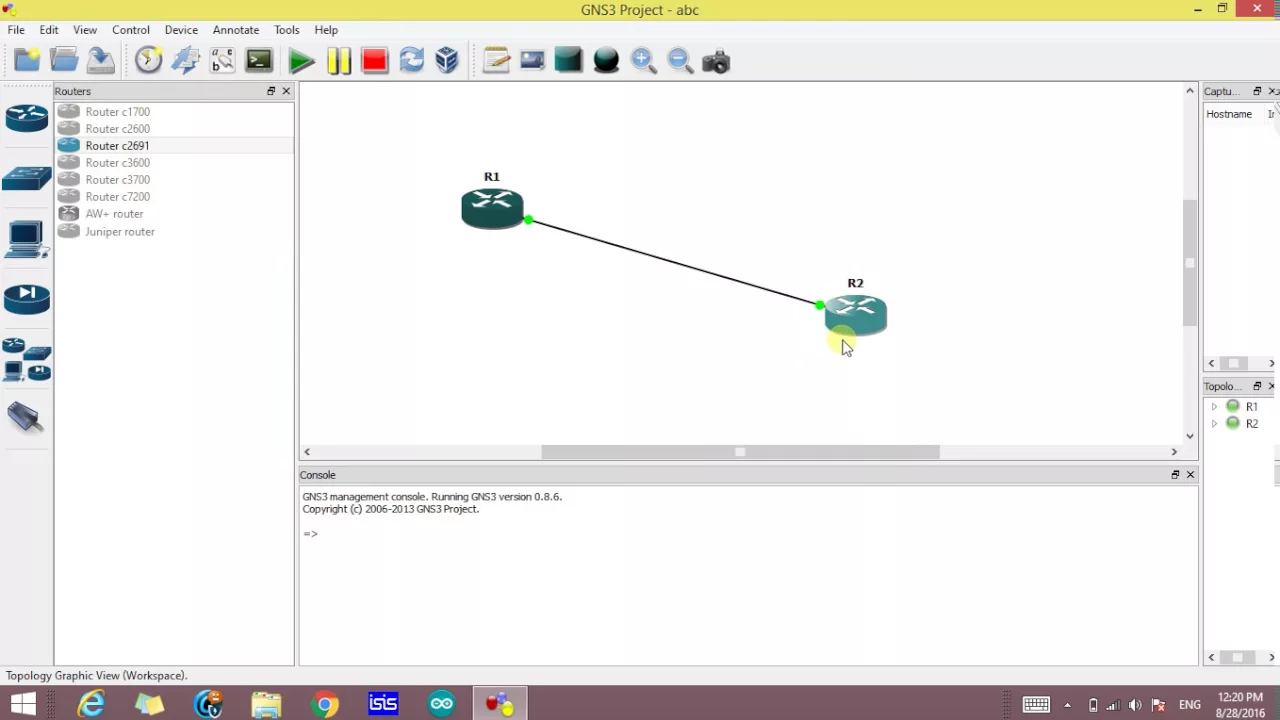The width and height of the screenshot is (1280, 720).
Task: Undock the Routers panel
Action: point(271,91)
